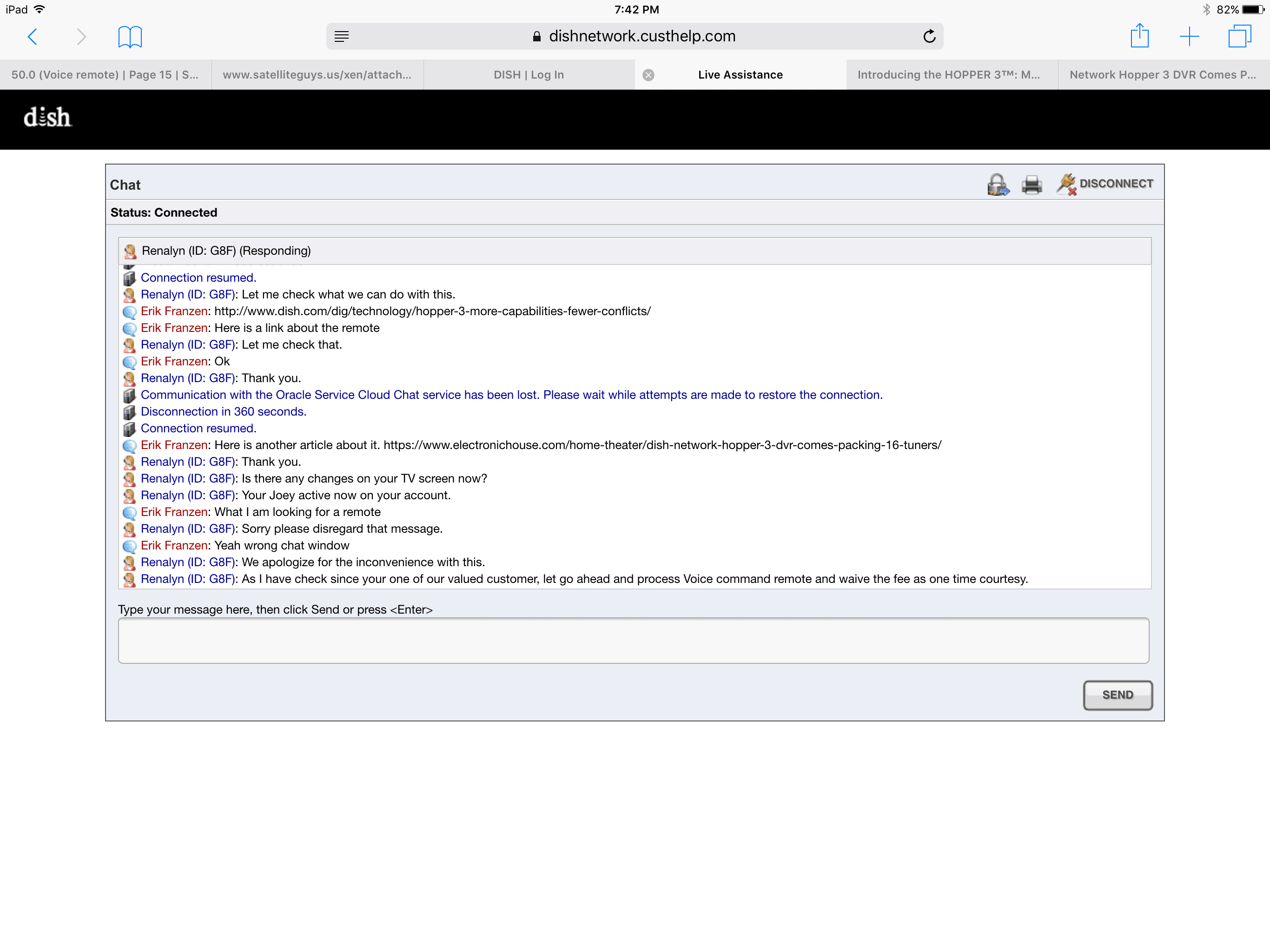The height and width of the screenshot is (952, 1270).
Task: Print the chat with the printer icon
Action: [1032, 185]
